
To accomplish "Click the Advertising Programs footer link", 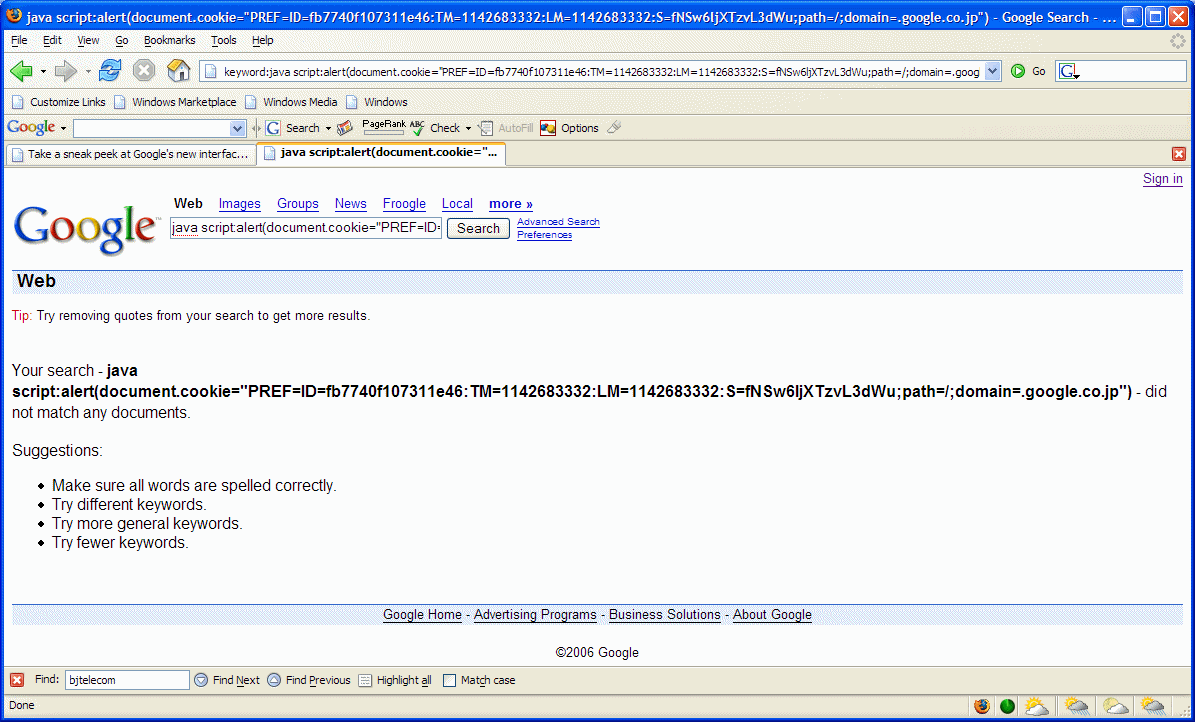I will click(x=535, y=615).
